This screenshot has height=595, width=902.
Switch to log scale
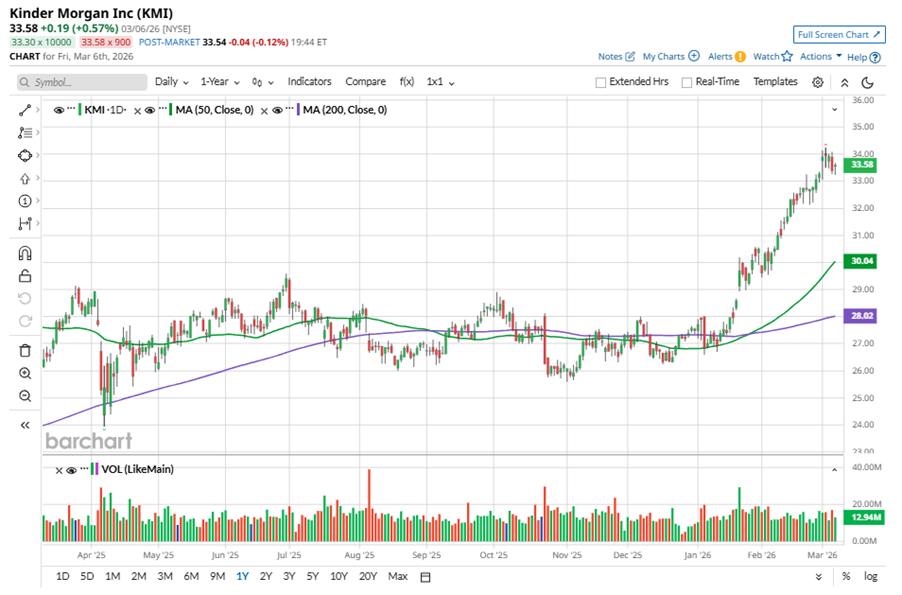tap(871, 576)
